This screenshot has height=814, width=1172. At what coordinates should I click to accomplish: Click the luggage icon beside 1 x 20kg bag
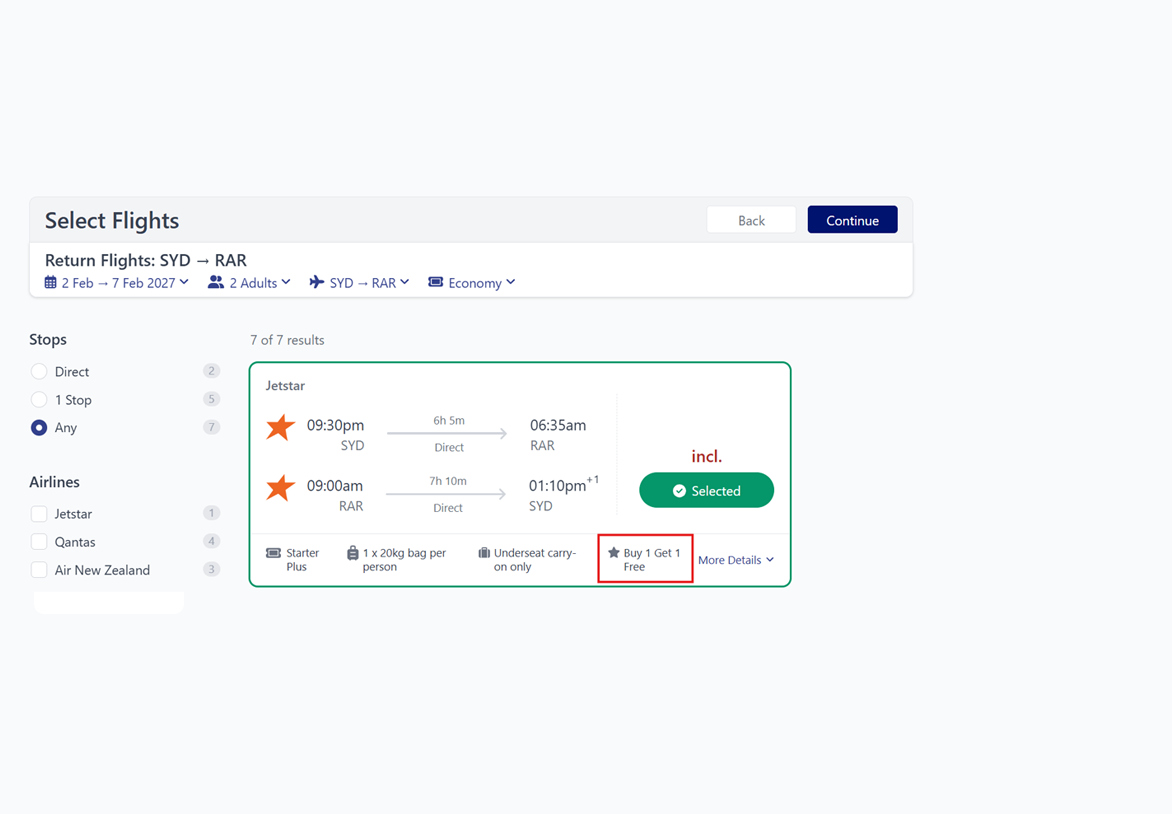[353, 553]
